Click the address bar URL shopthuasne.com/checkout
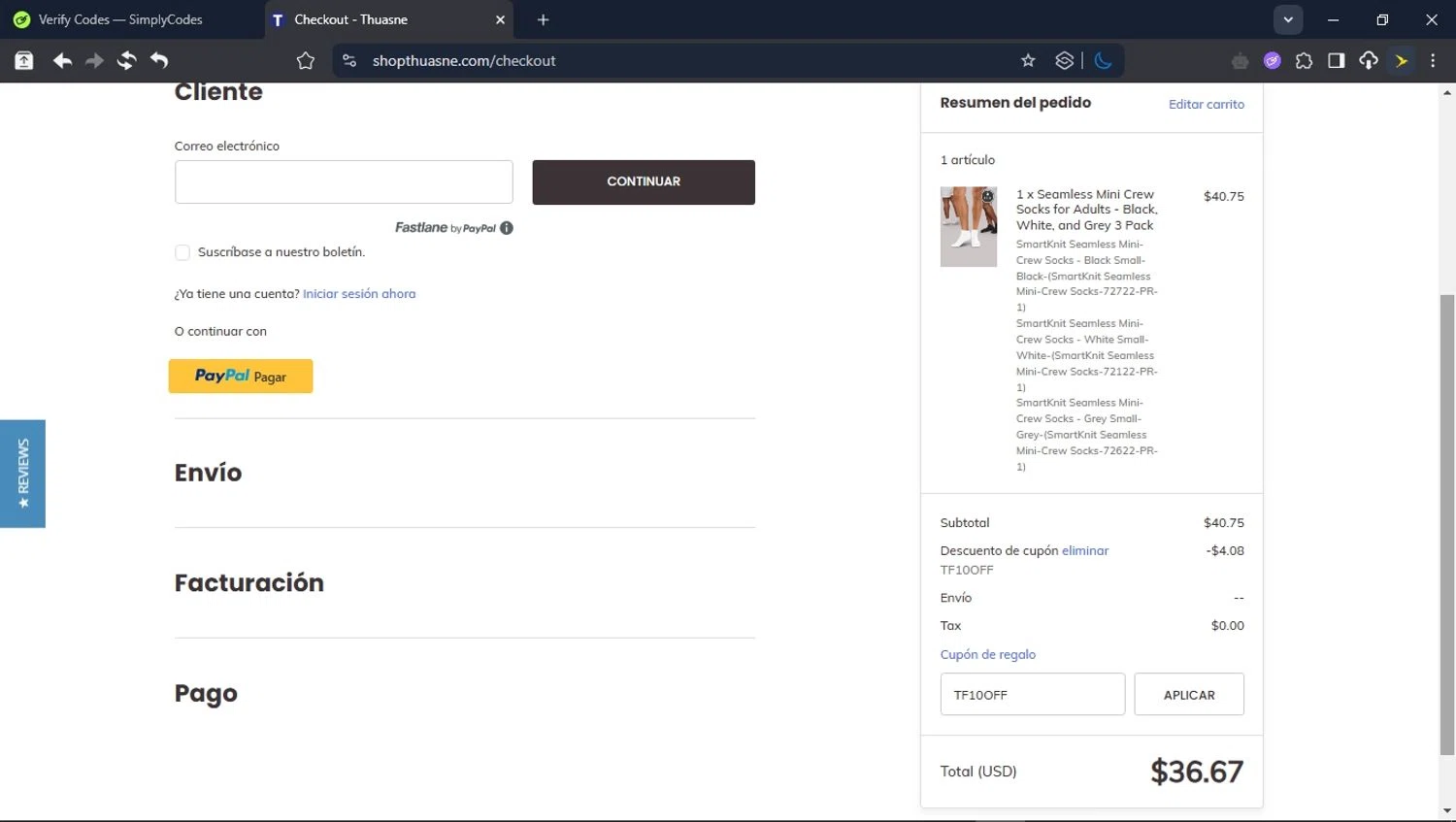The image size is (1456, 822). (464, 60)
